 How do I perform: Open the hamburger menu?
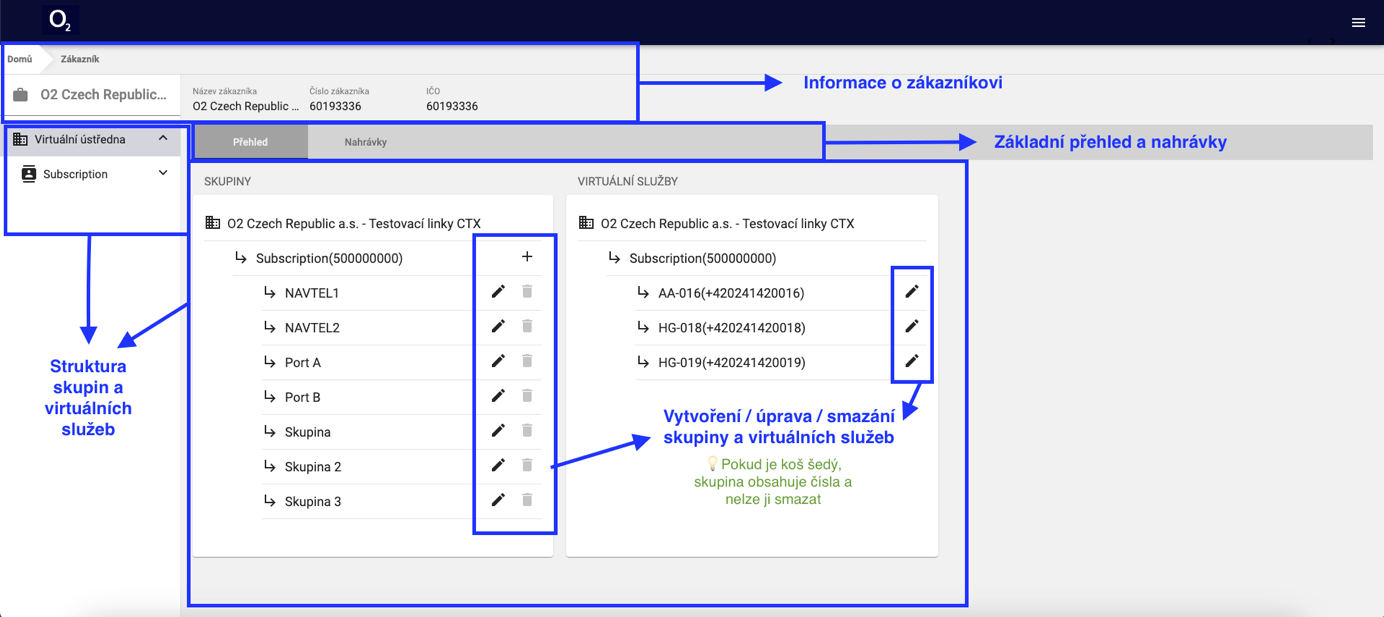tap(1358, 22)
